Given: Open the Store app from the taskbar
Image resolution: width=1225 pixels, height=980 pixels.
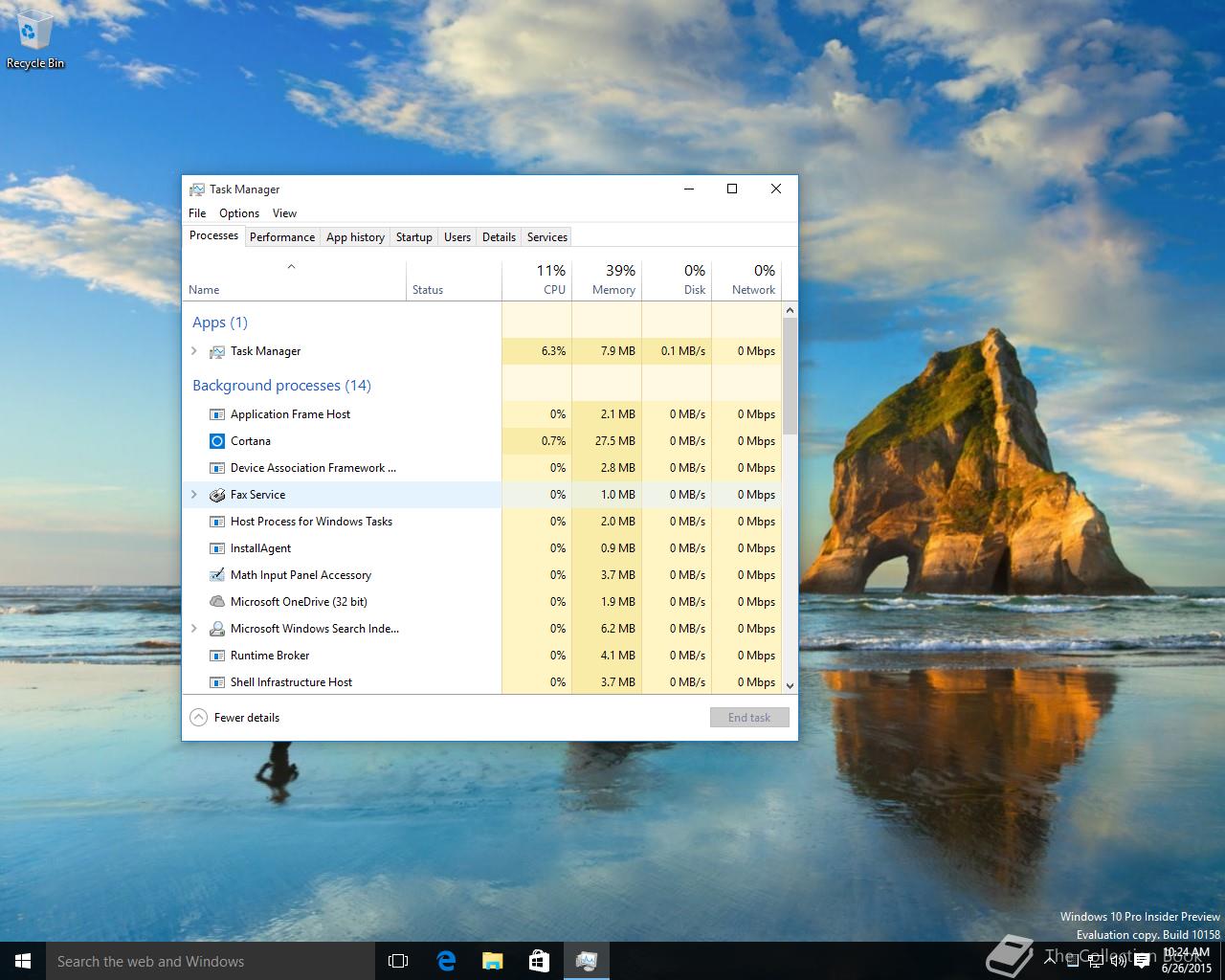Looking at the screenshot, I should tap(539, 961).
